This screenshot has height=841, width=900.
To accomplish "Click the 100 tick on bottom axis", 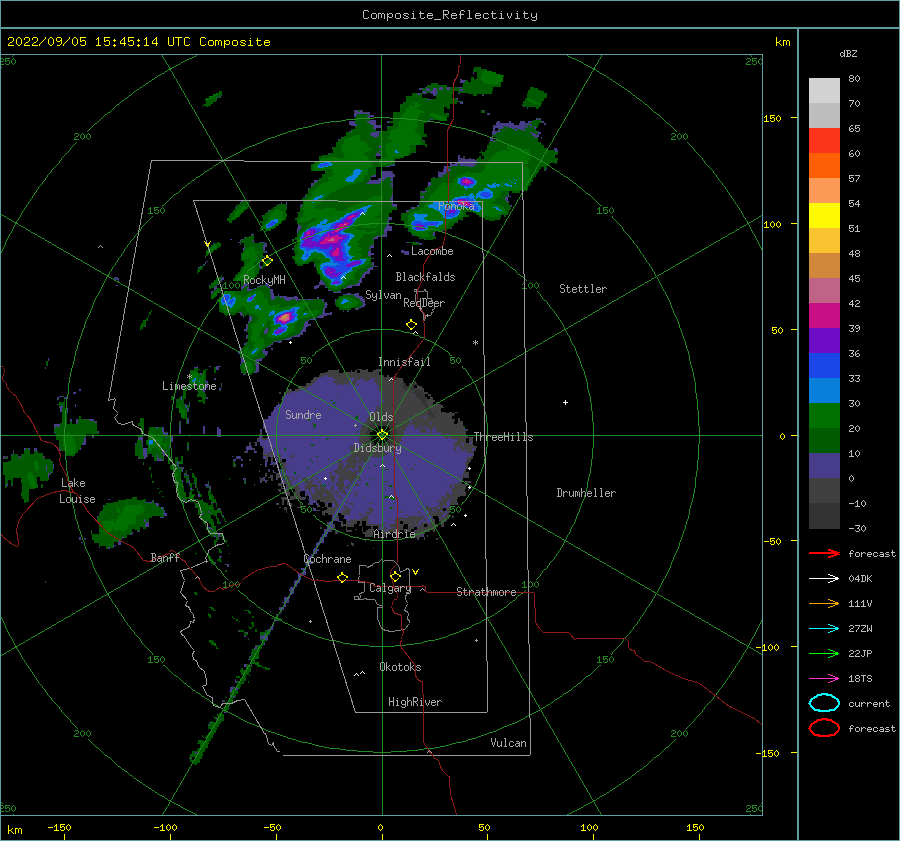I will (589, 827).
